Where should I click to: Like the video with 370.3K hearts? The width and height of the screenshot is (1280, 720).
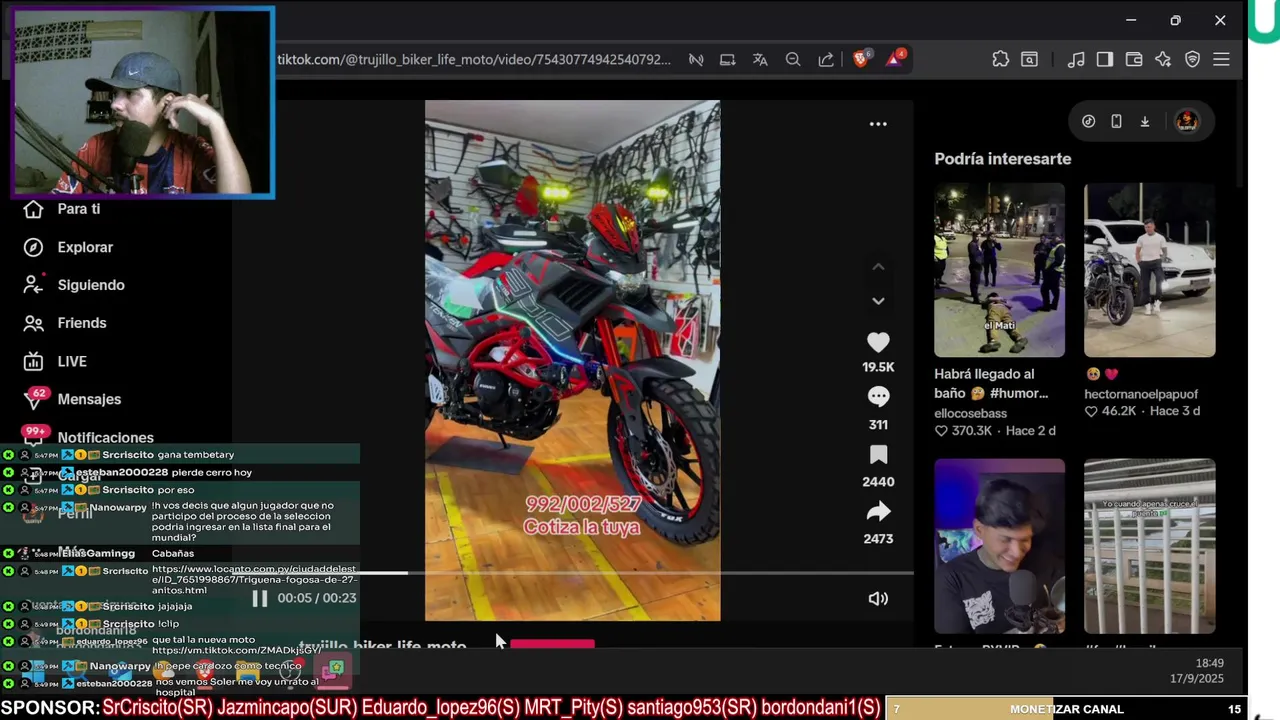point(941,431)
